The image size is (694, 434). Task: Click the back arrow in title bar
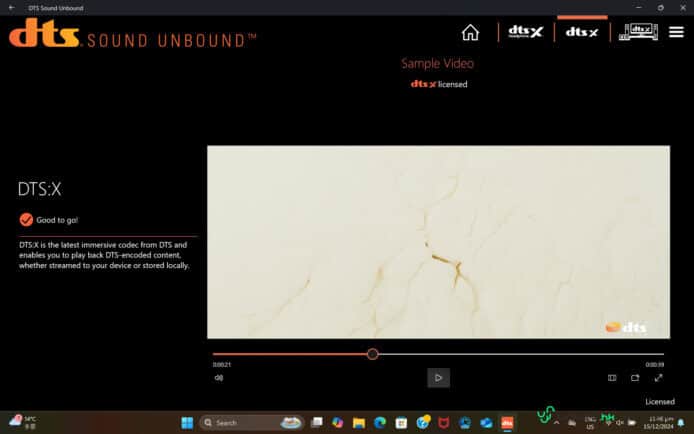[x=11, y=8]
